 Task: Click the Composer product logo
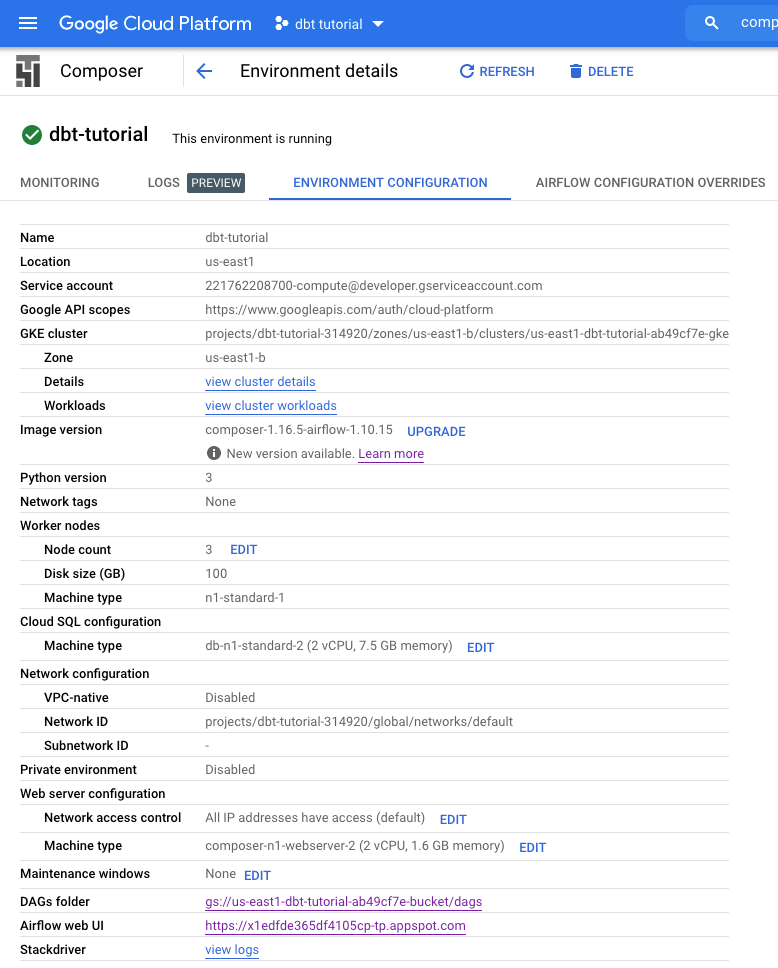pyautogui.click(x=28, y=71)
